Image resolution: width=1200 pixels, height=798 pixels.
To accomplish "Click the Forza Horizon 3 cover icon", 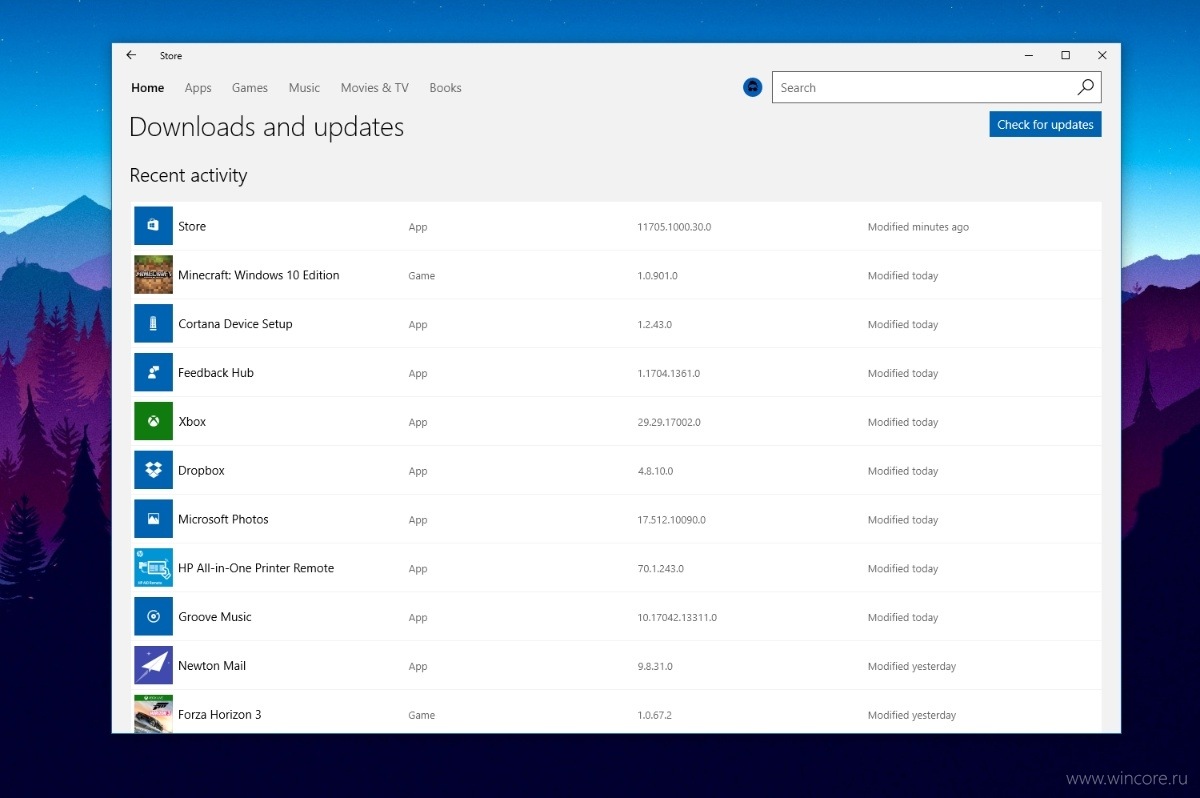I will (153, 714).
